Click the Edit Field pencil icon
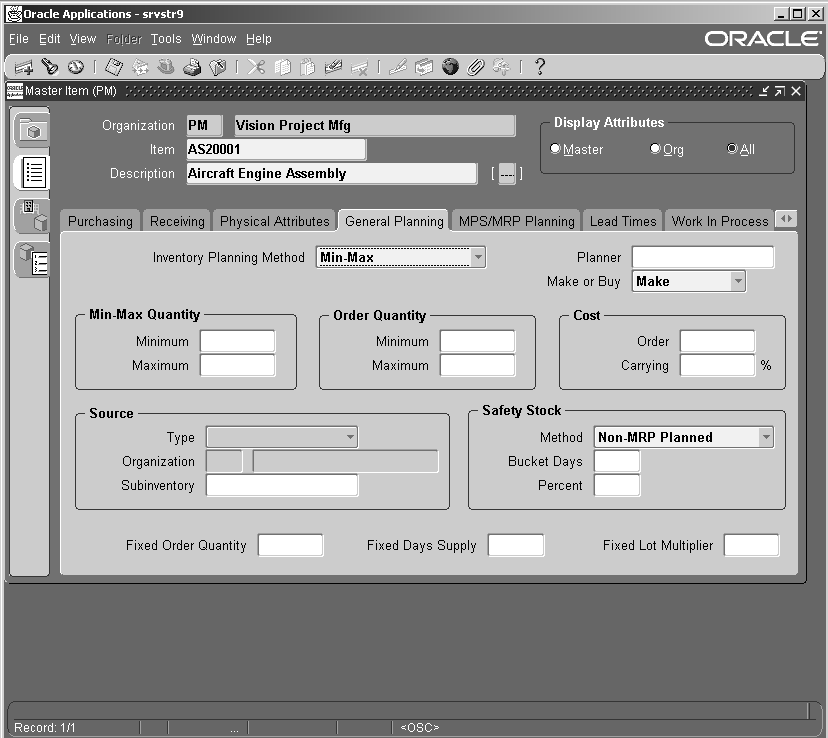 tap(398, 67)
